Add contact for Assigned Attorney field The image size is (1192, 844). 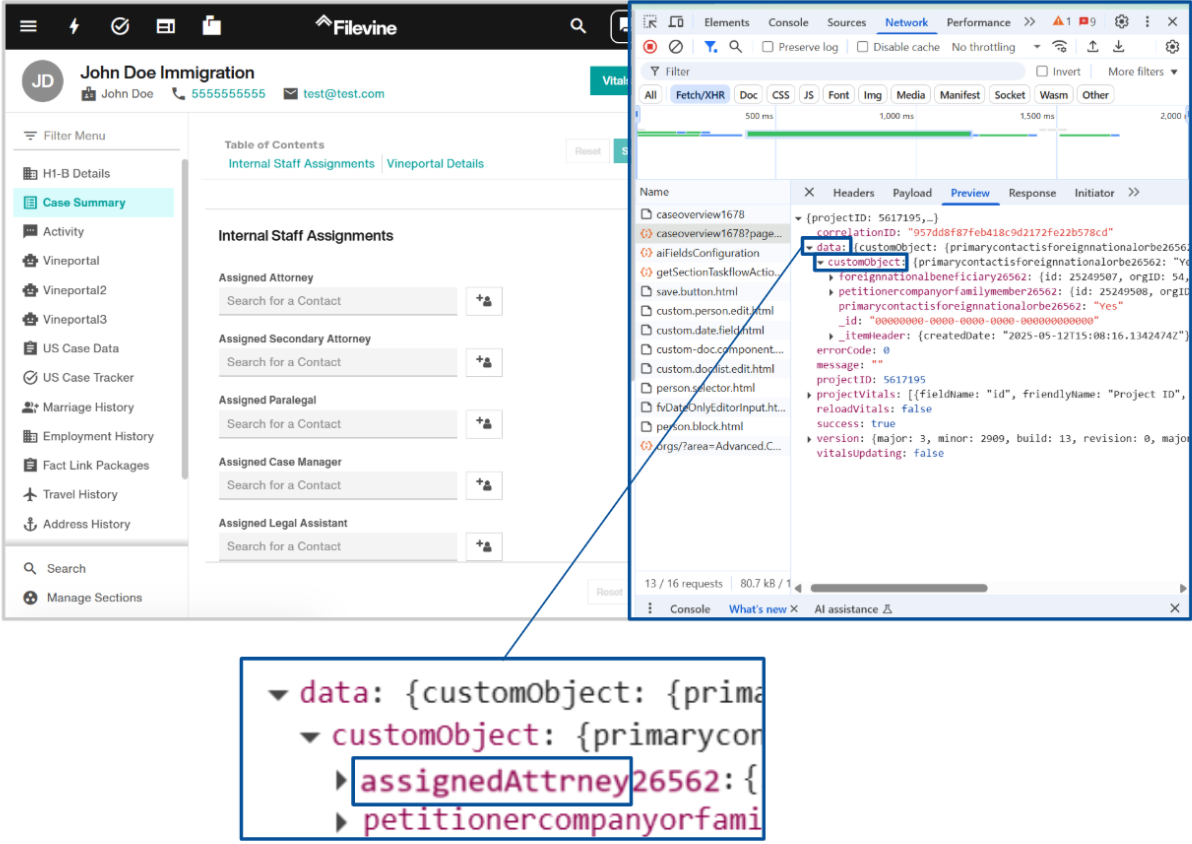click(483, 300)
